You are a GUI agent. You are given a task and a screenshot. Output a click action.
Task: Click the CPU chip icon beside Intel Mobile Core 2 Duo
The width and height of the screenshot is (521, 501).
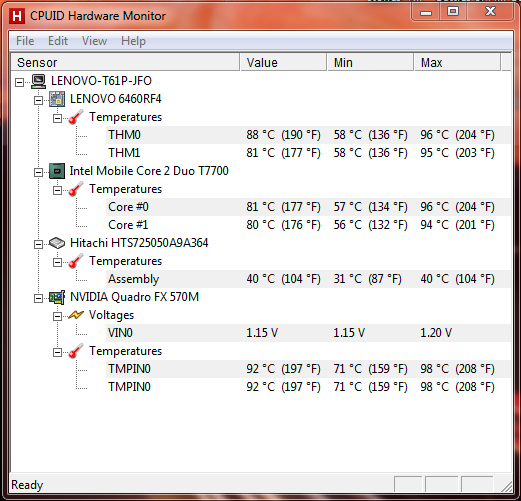(x=57, y=171)
